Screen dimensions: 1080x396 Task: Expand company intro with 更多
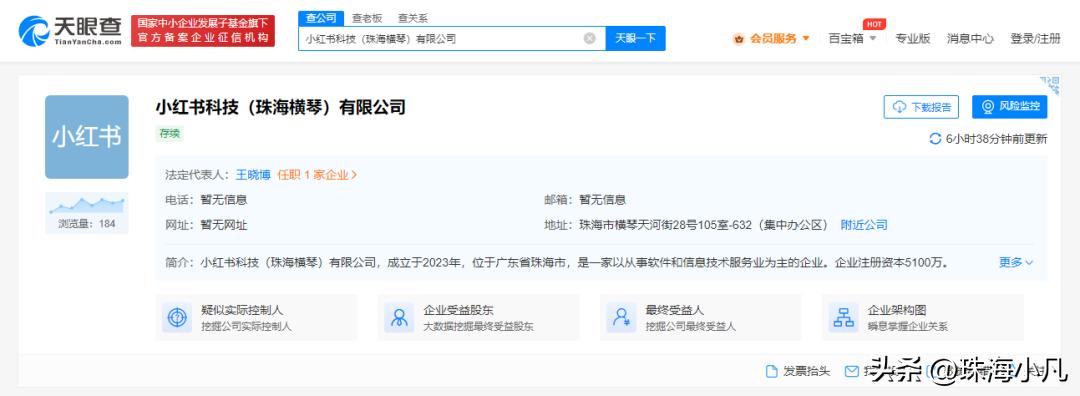click(1017, 262)
